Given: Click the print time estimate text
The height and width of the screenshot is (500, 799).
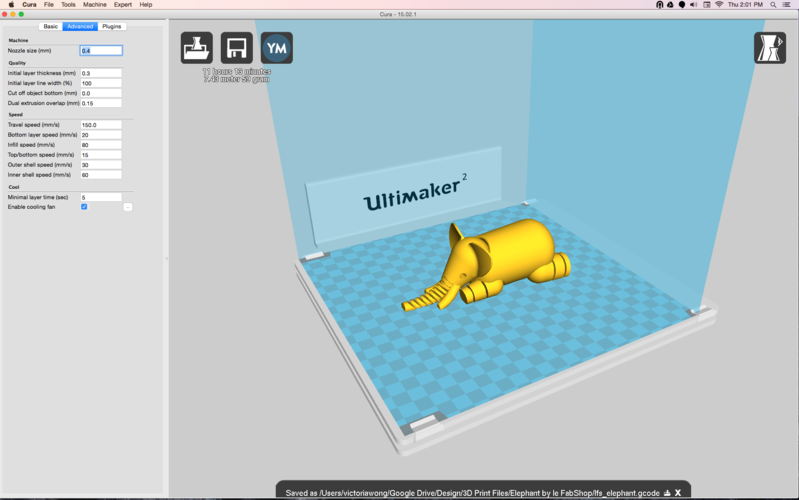Looking at the screenshot, I should (x=237, y=72).
